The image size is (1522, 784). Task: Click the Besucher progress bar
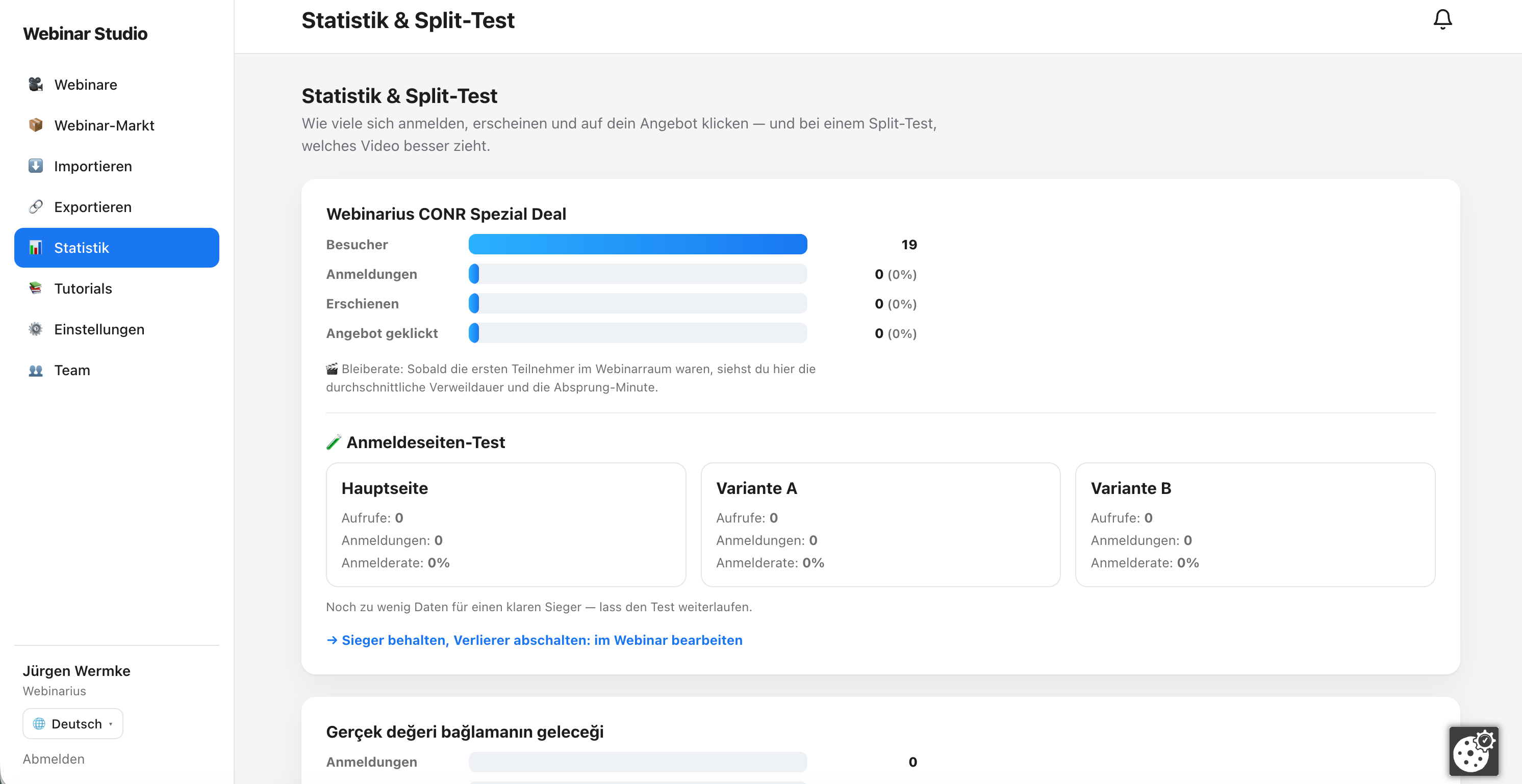pos(638,244)
